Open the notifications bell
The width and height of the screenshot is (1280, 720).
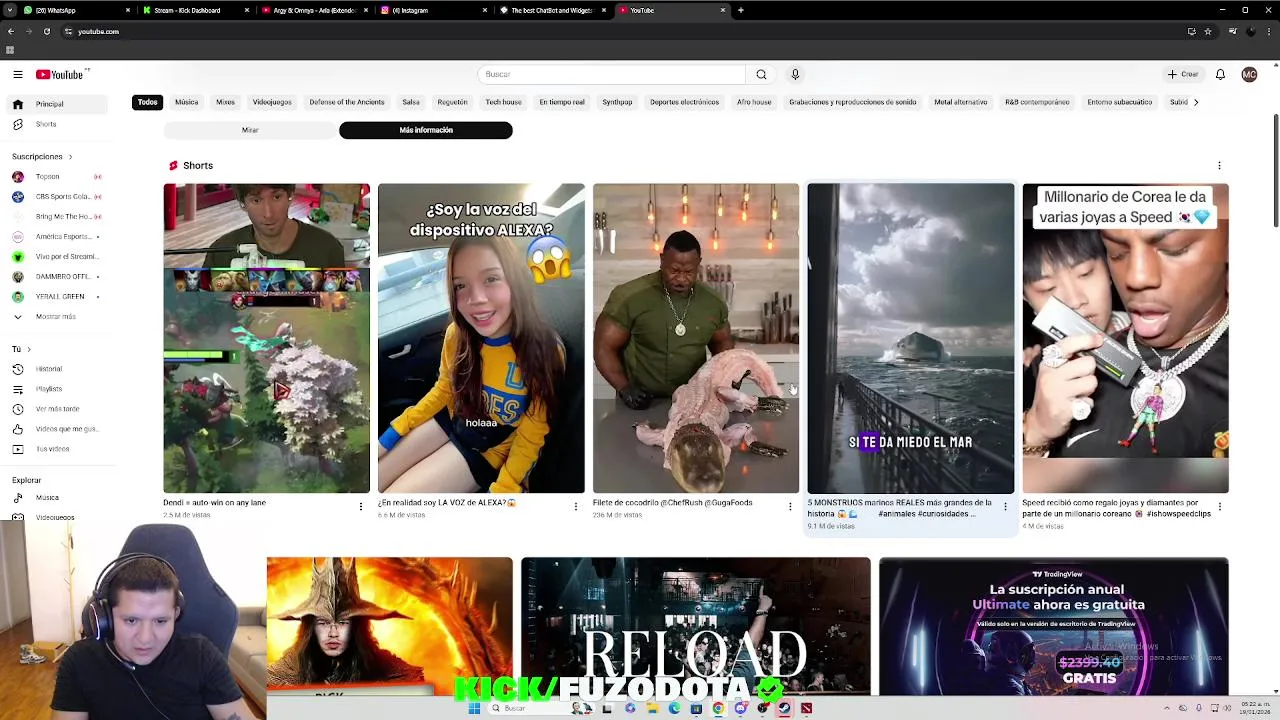coord(1220,74)
